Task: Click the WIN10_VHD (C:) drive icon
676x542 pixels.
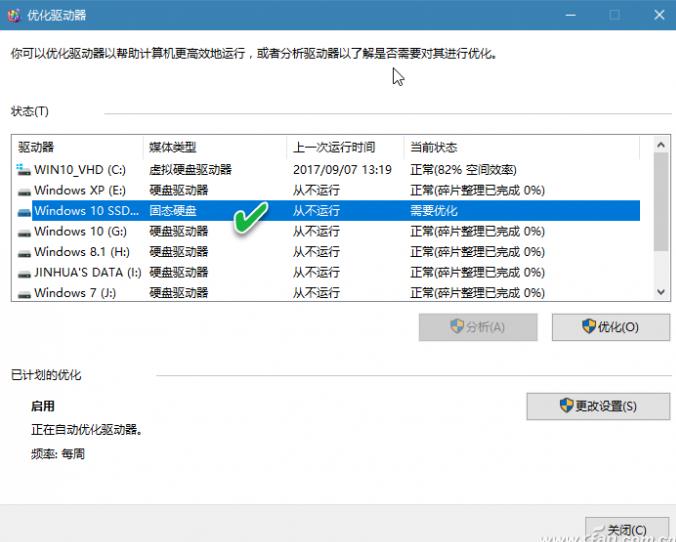Action: click(x=24, y=169)
